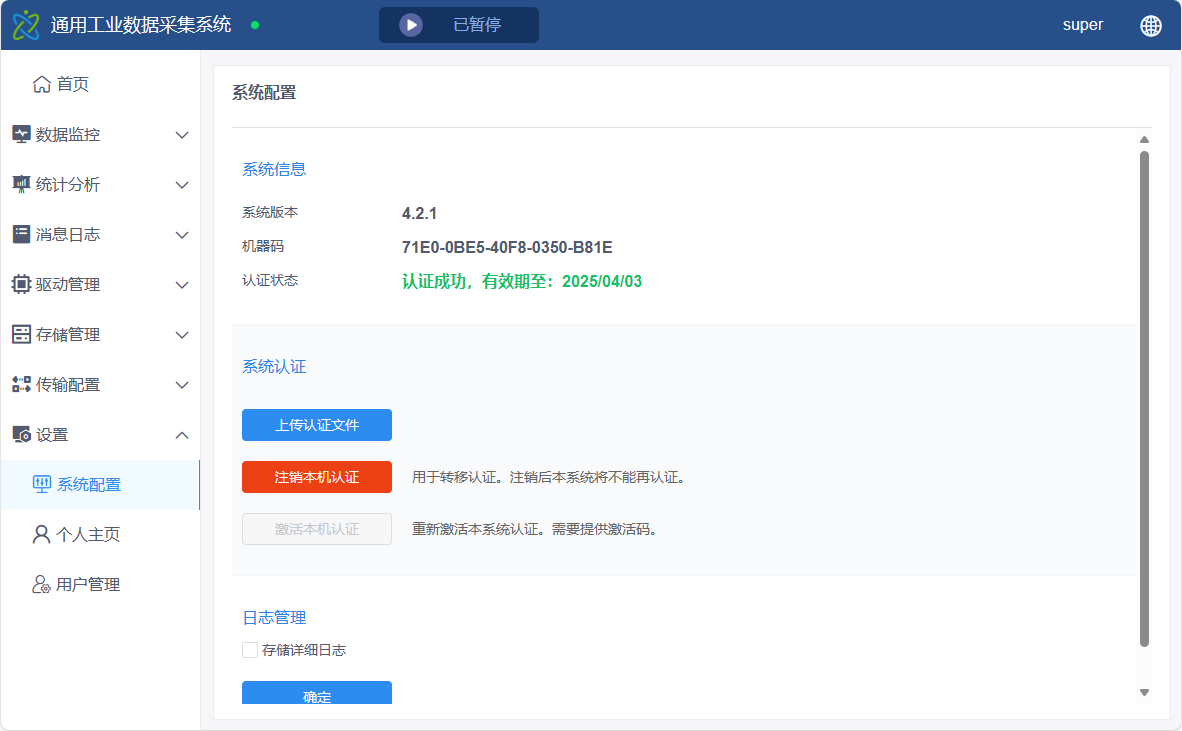Click the 确定 button
1182x731 pixels.
click(x=317, y=693)
